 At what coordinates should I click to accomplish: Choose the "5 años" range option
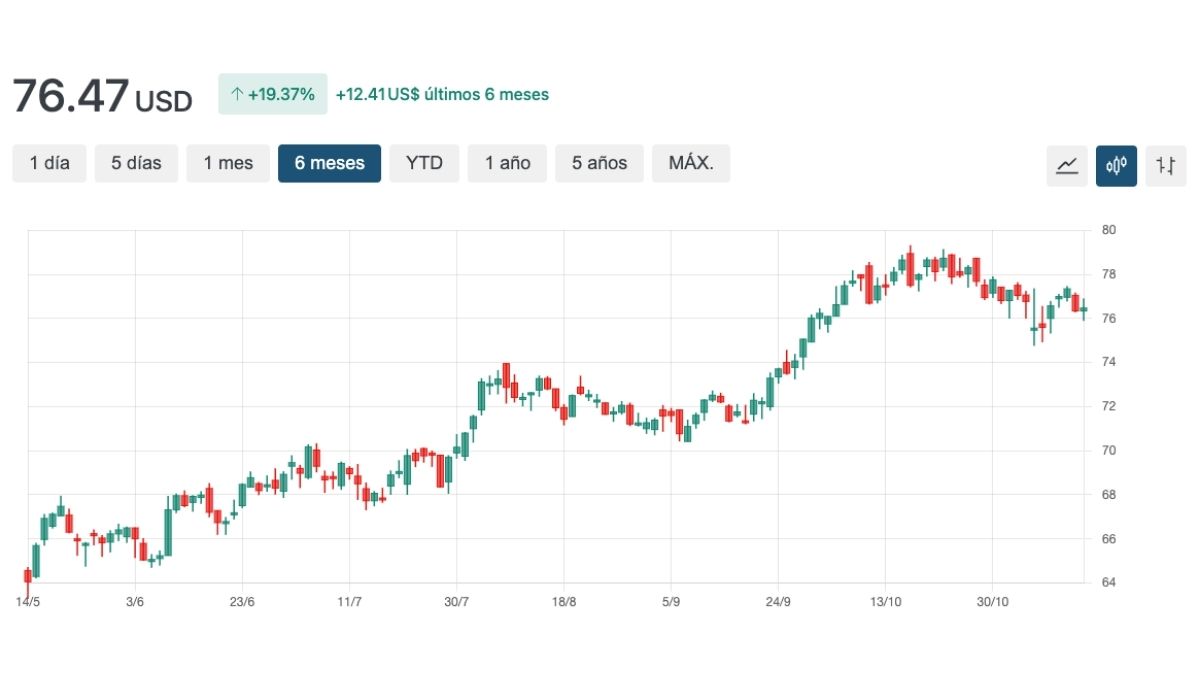tap(599, 163)
